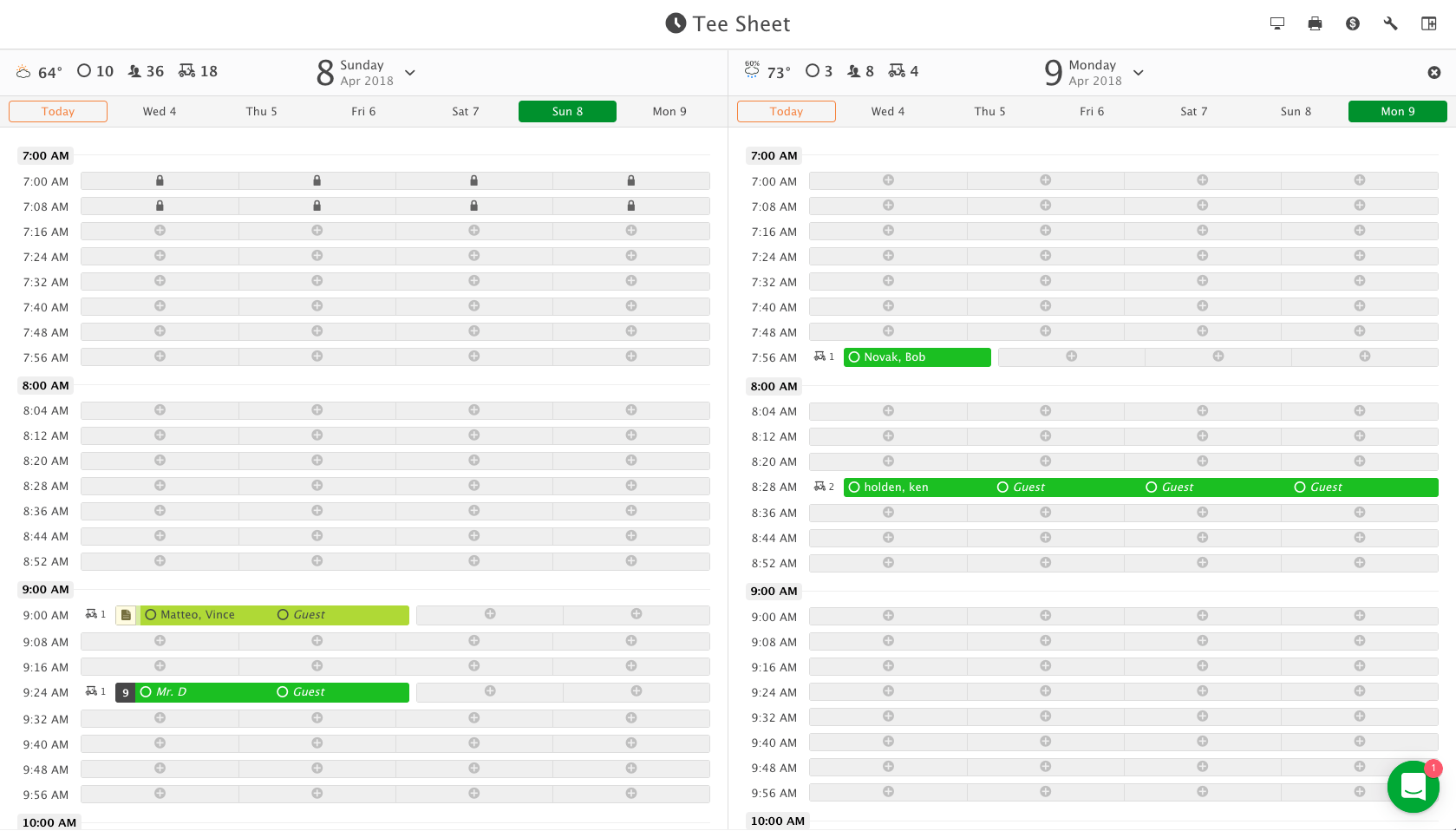
Task: Mark Mr. D as checked in
Action: tap(146, 692)
